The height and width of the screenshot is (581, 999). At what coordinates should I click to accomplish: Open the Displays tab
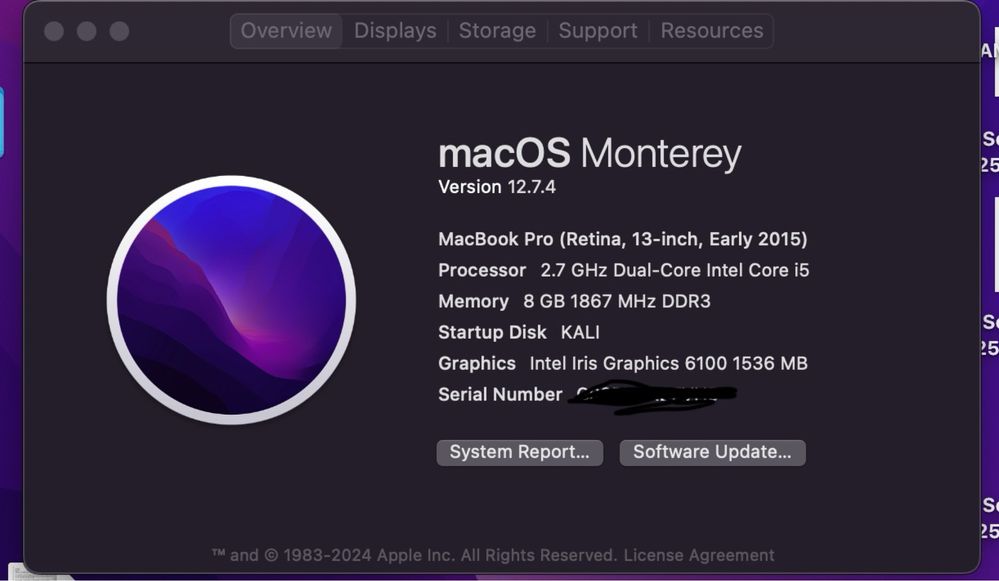point(395,31)
